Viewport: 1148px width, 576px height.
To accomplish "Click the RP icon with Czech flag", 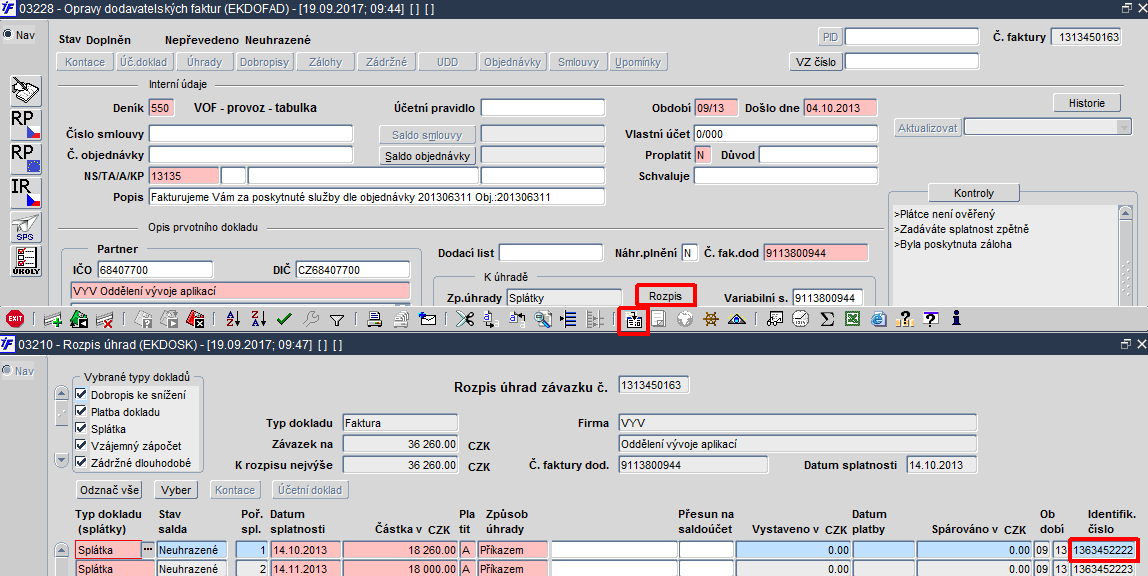I will coord(26,124).
